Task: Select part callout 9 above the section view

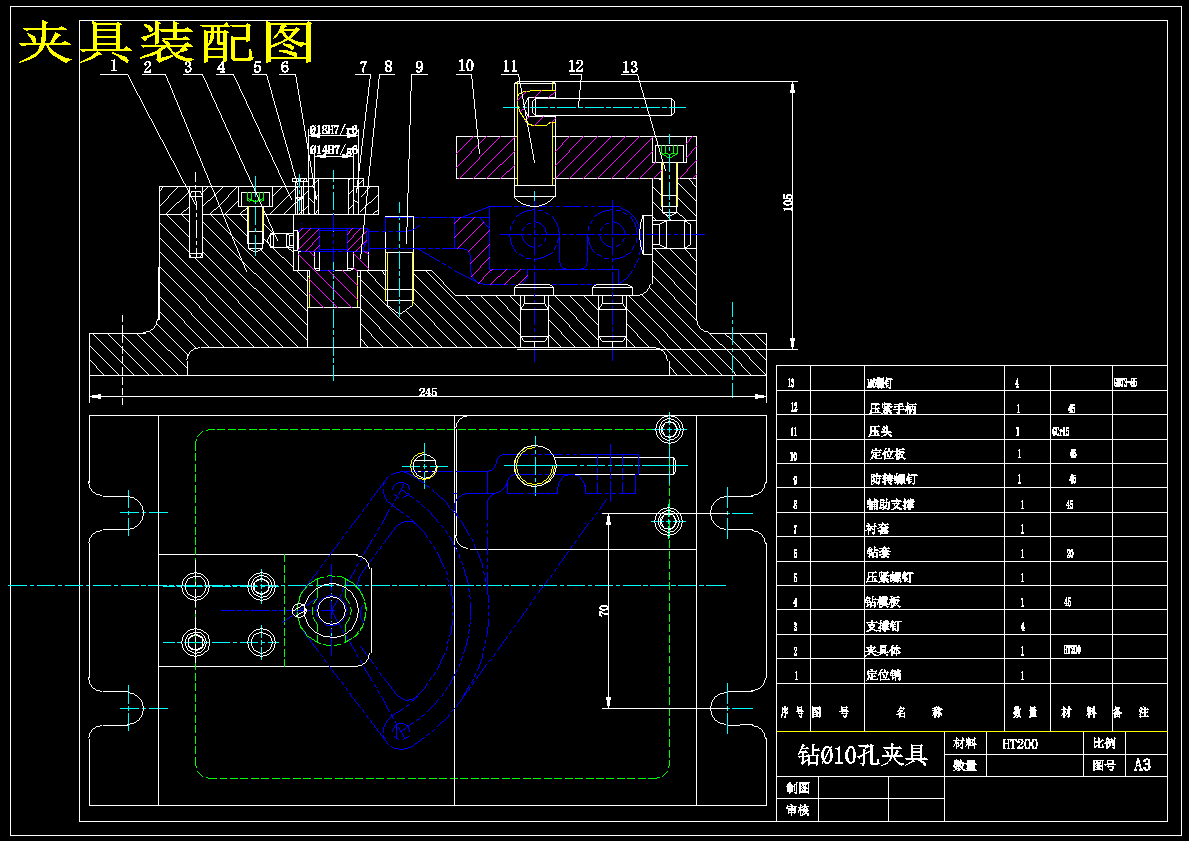Action: (419, 67)
